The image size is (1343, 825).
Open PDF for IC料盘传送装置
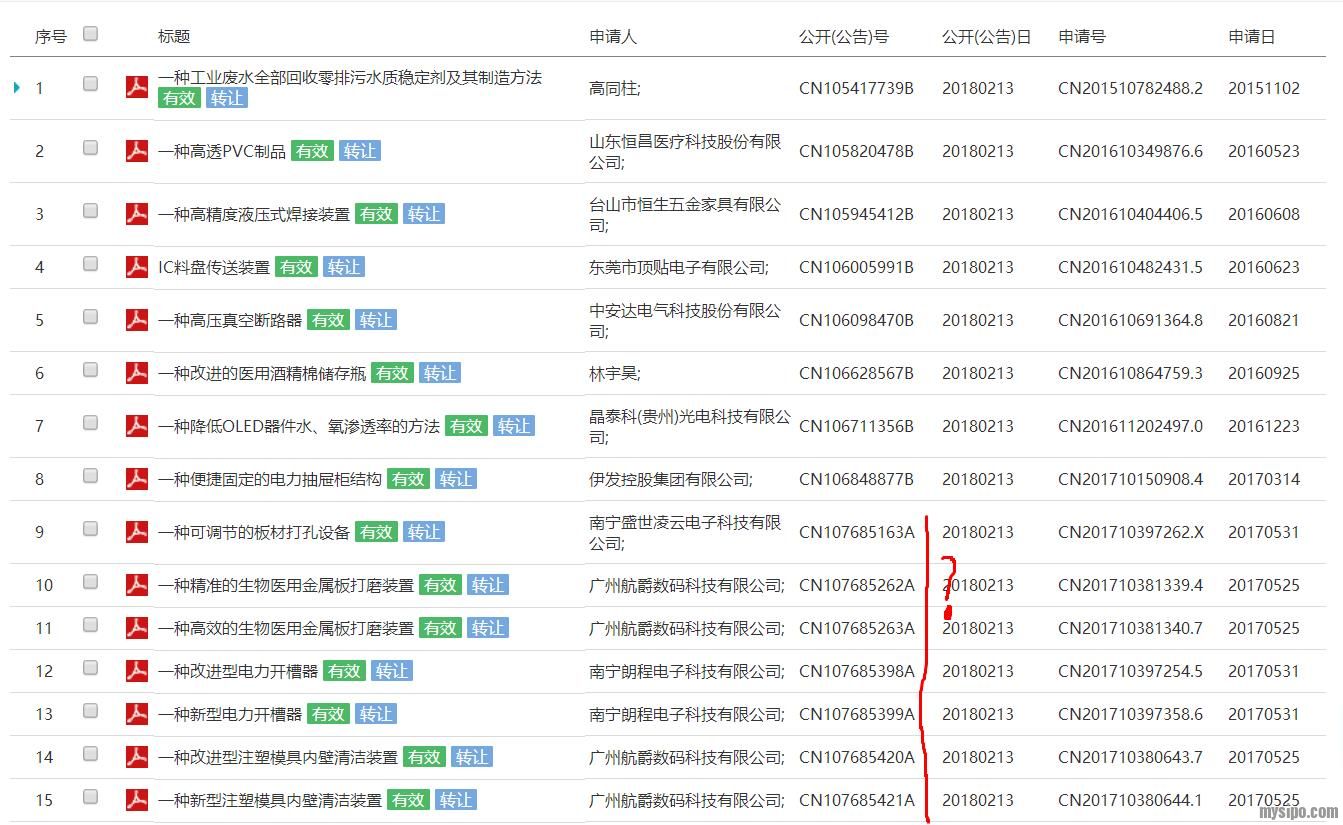point(136,267)
